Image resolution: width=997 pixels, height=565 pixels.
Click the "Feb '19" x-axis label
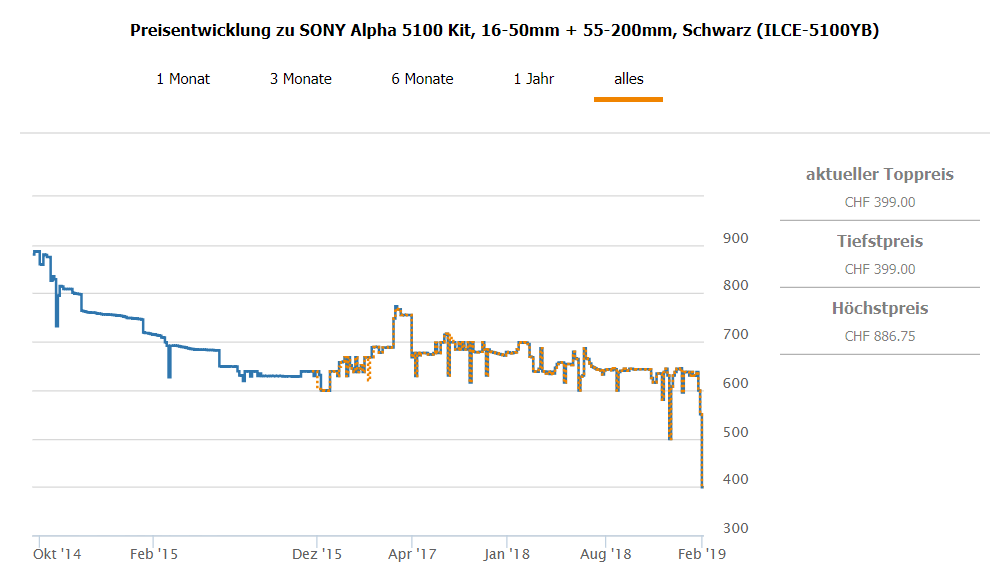[704, 552]
